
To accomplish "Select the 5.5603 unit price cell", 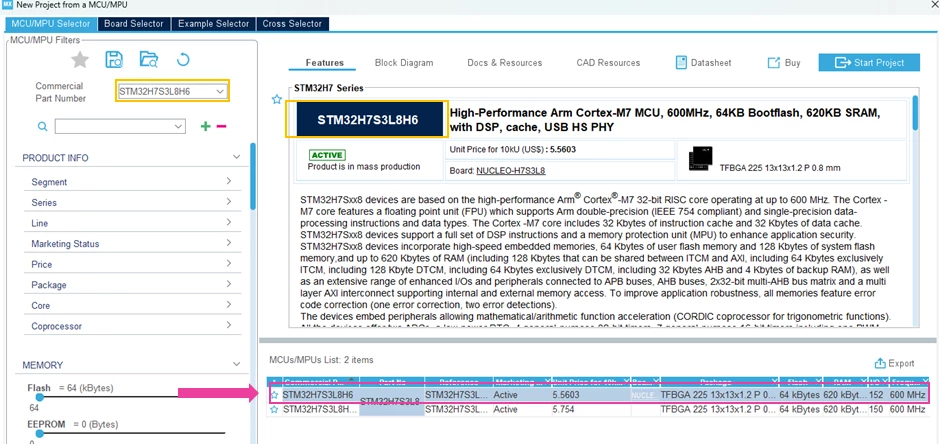I will [590, 395].
